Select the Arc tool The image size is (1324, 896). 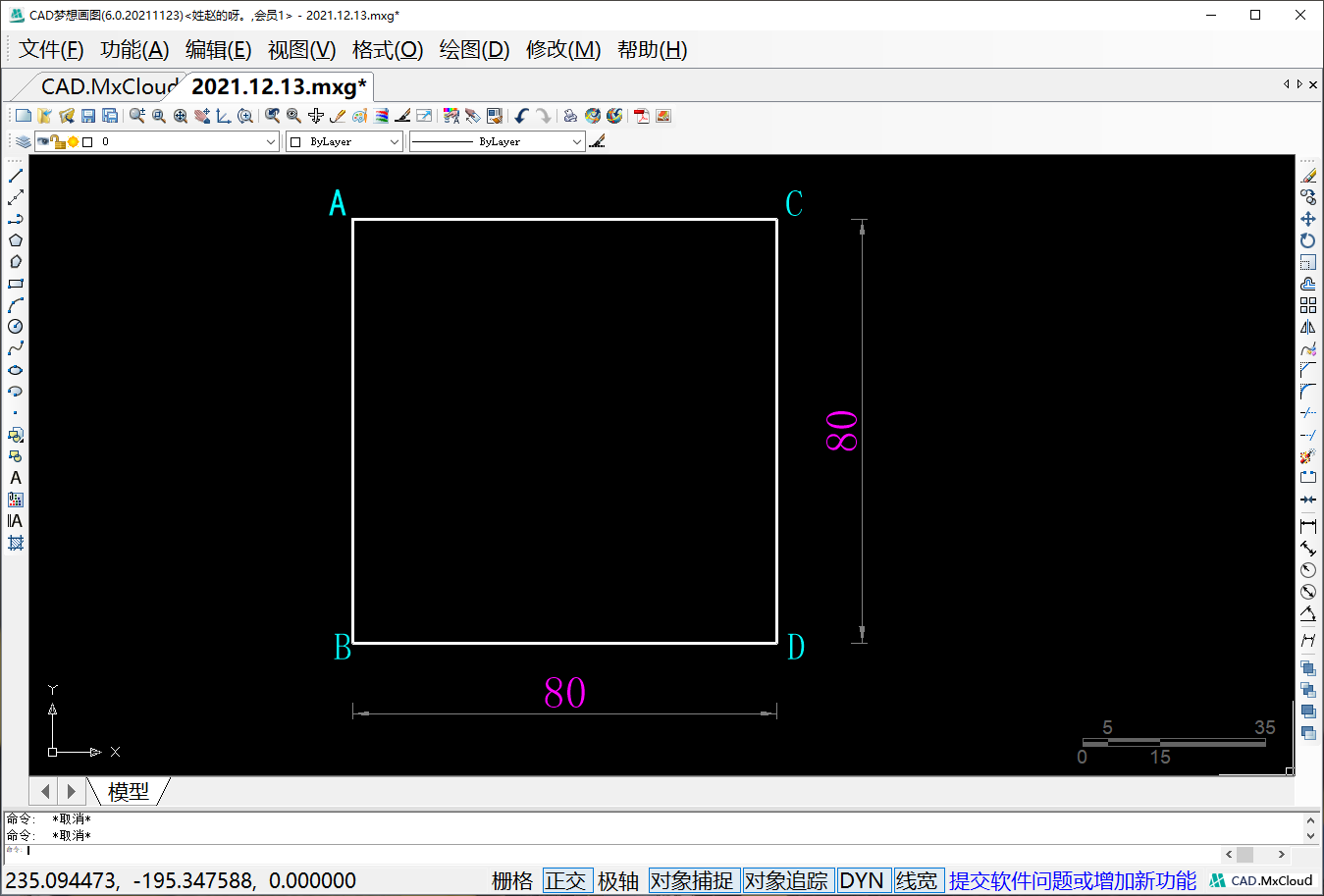click(16, 305)
